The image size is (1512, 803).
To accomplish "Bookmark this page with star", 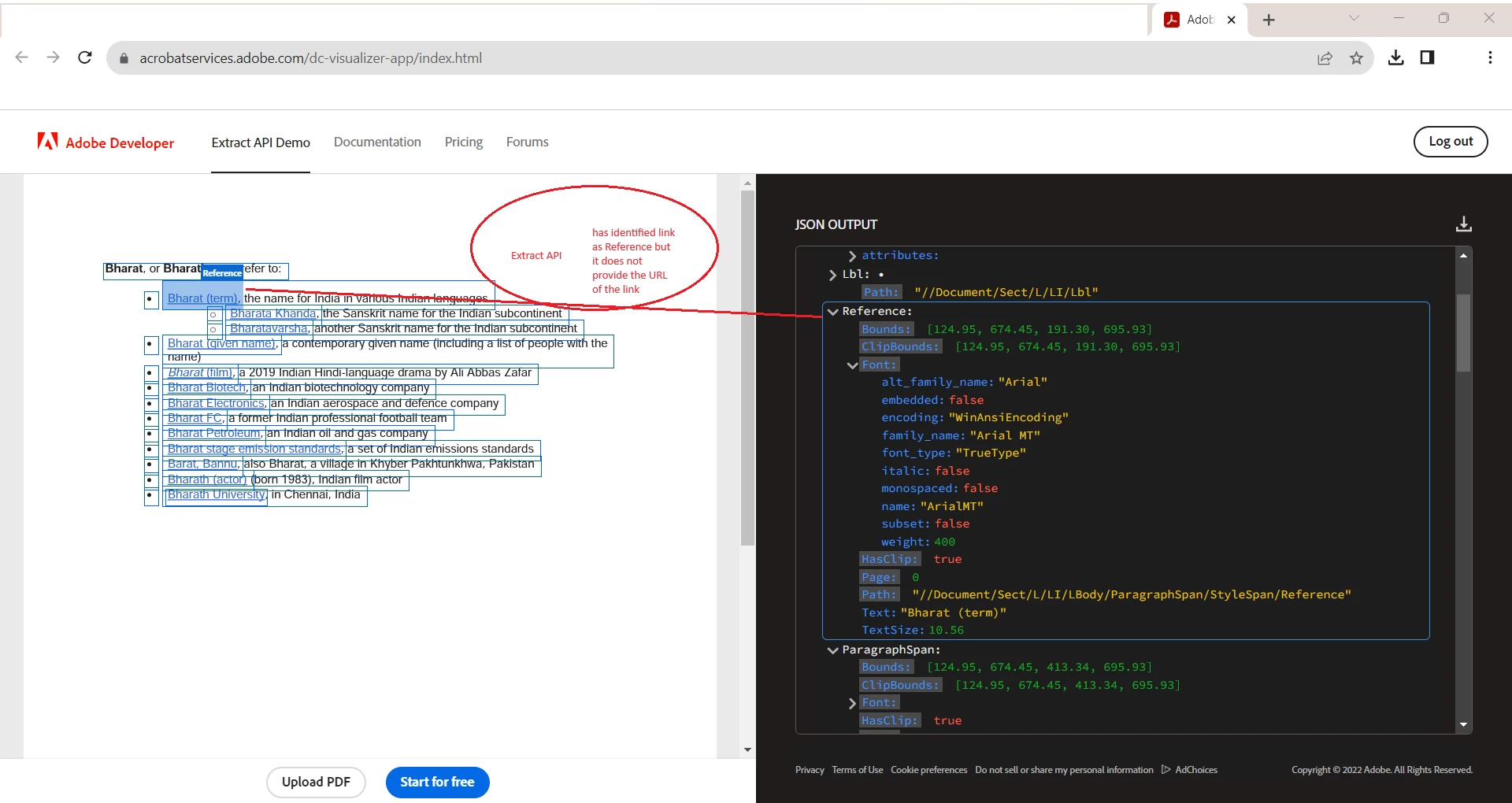I will [x=1356, y=58].
